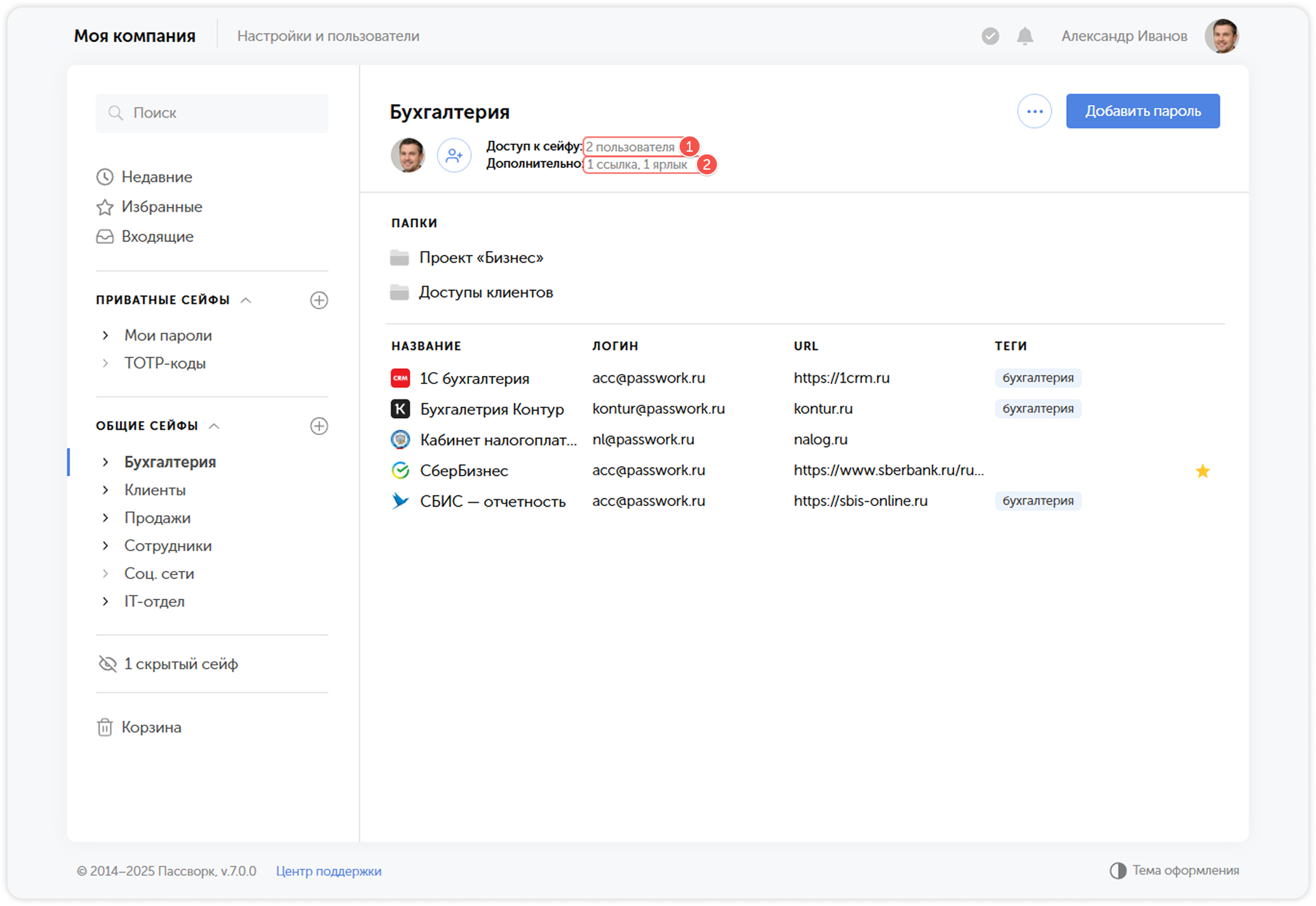Open the 1С бухгалтерия password entry

[475, 378]
